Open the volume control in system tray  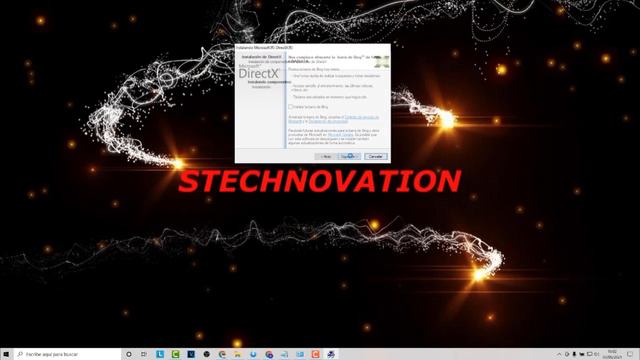pos(597,354)
